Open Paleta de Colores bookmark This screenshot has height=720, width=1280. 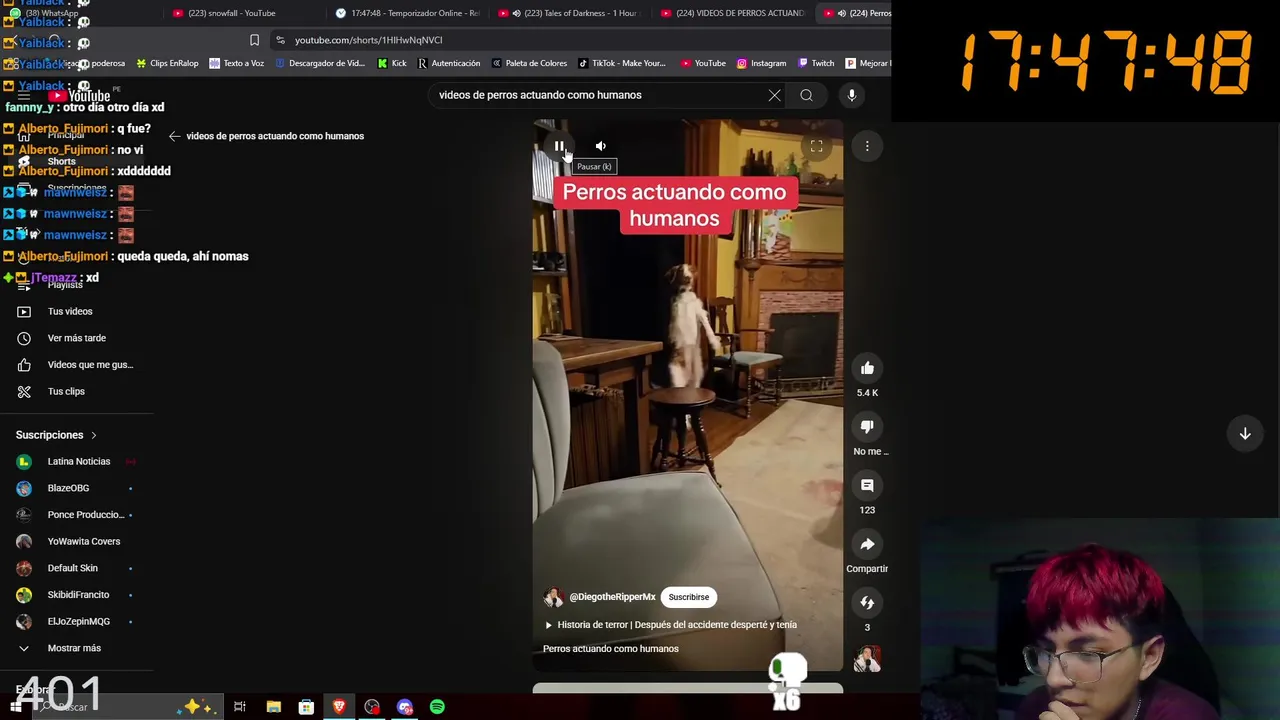coord(529,63)
